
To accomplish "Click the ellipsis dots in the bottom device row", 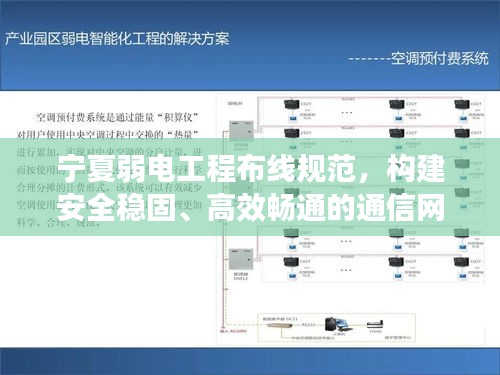I will coord(346,270).
